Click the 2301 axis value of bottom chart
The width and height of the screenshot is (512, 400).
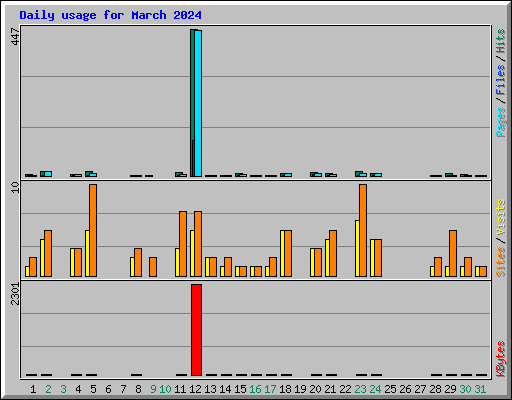coord(15,294)
